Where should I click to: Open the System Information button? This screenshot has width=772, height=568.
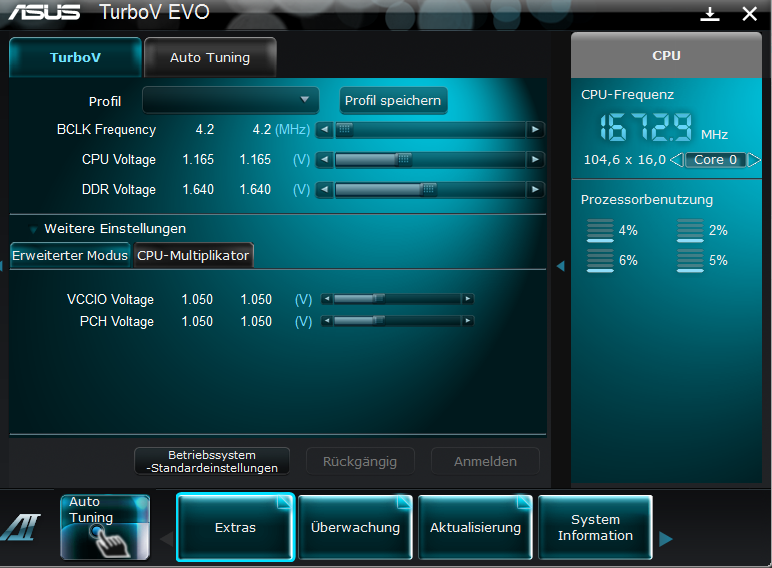(x=595, y=527)
